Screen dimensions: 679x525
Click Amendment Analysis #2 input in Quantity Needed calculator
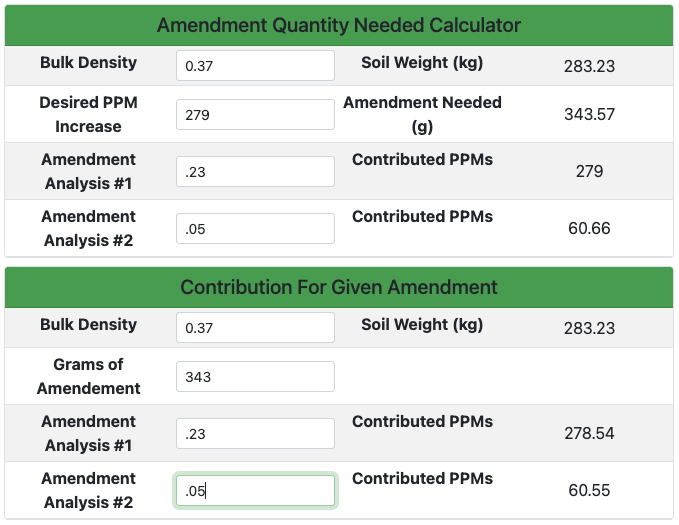[x=255, y=228]
